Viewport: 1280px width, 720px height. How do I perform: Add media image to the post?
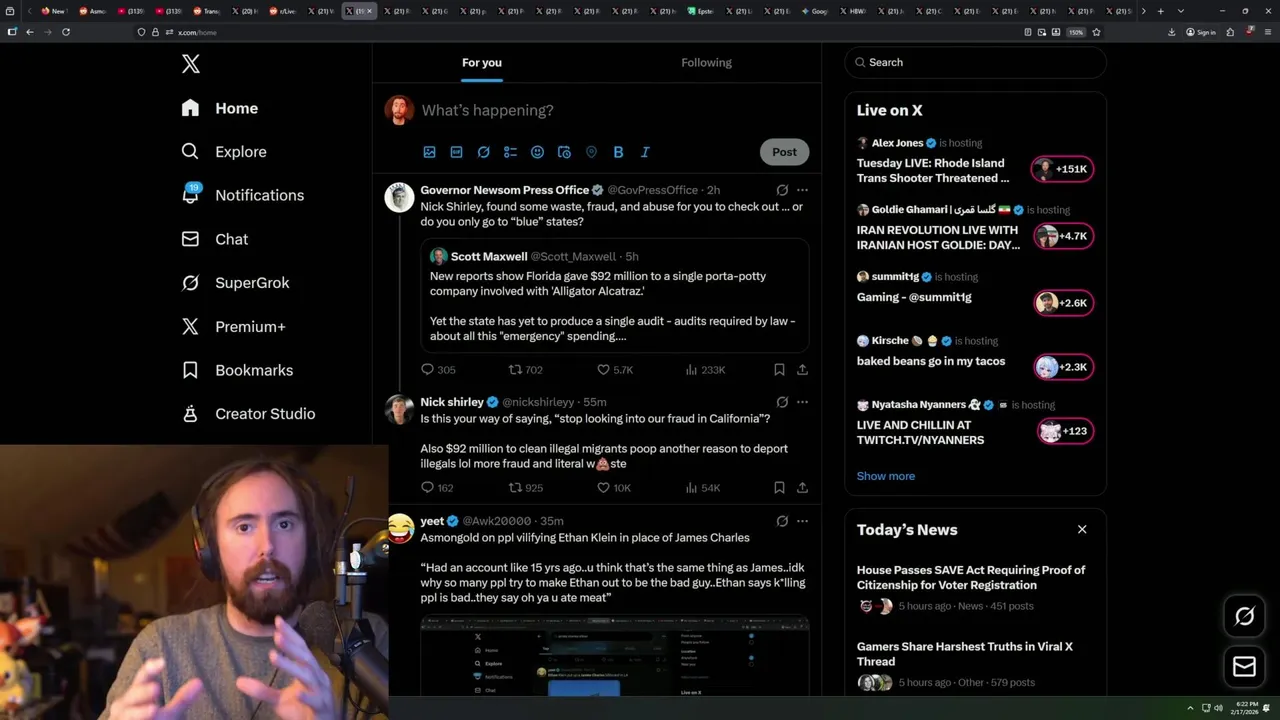(x=429, y=152)
